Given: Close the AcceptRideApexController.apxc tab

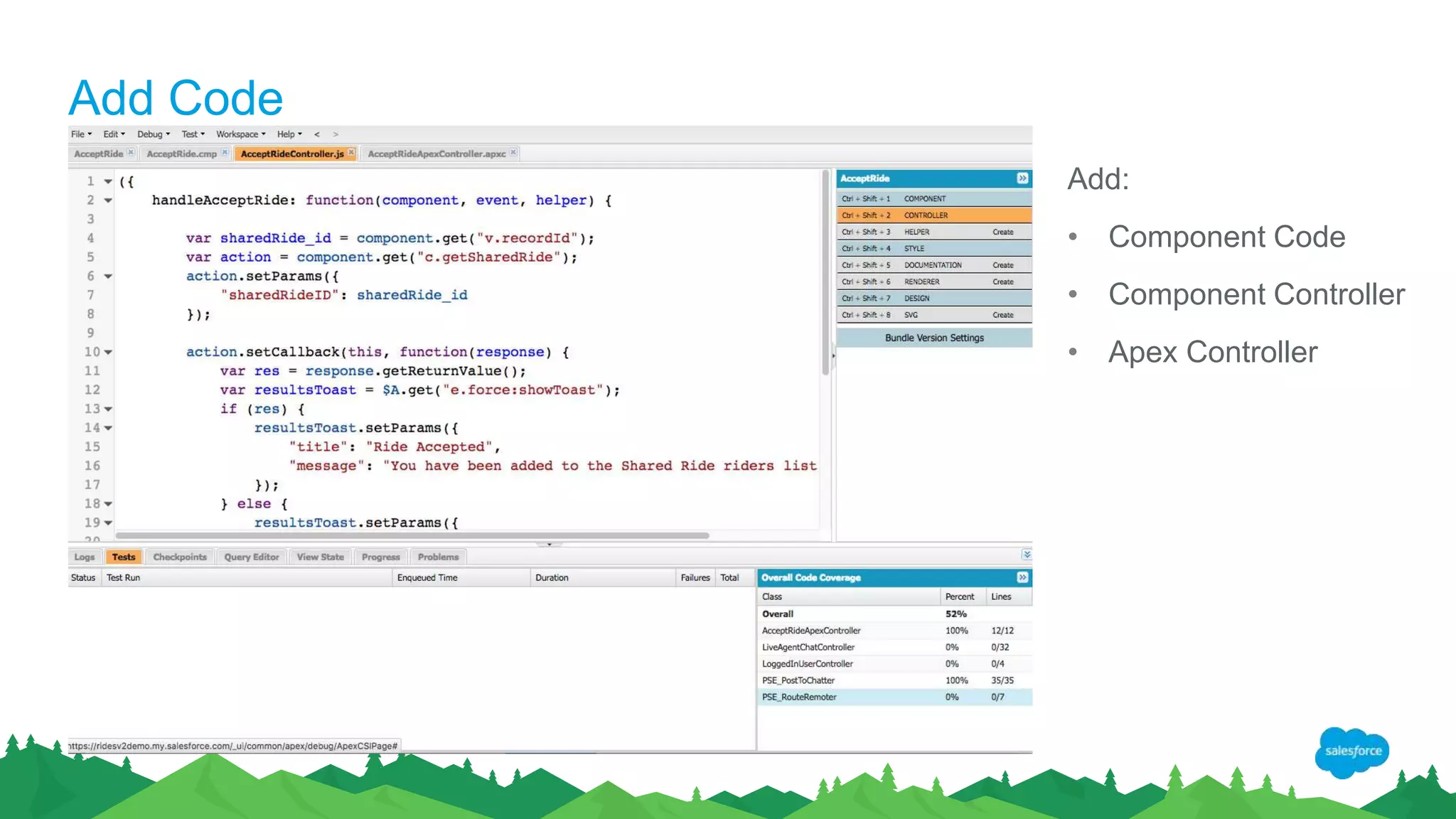Looking at the screenshot, I should click(x=513, y=152).
